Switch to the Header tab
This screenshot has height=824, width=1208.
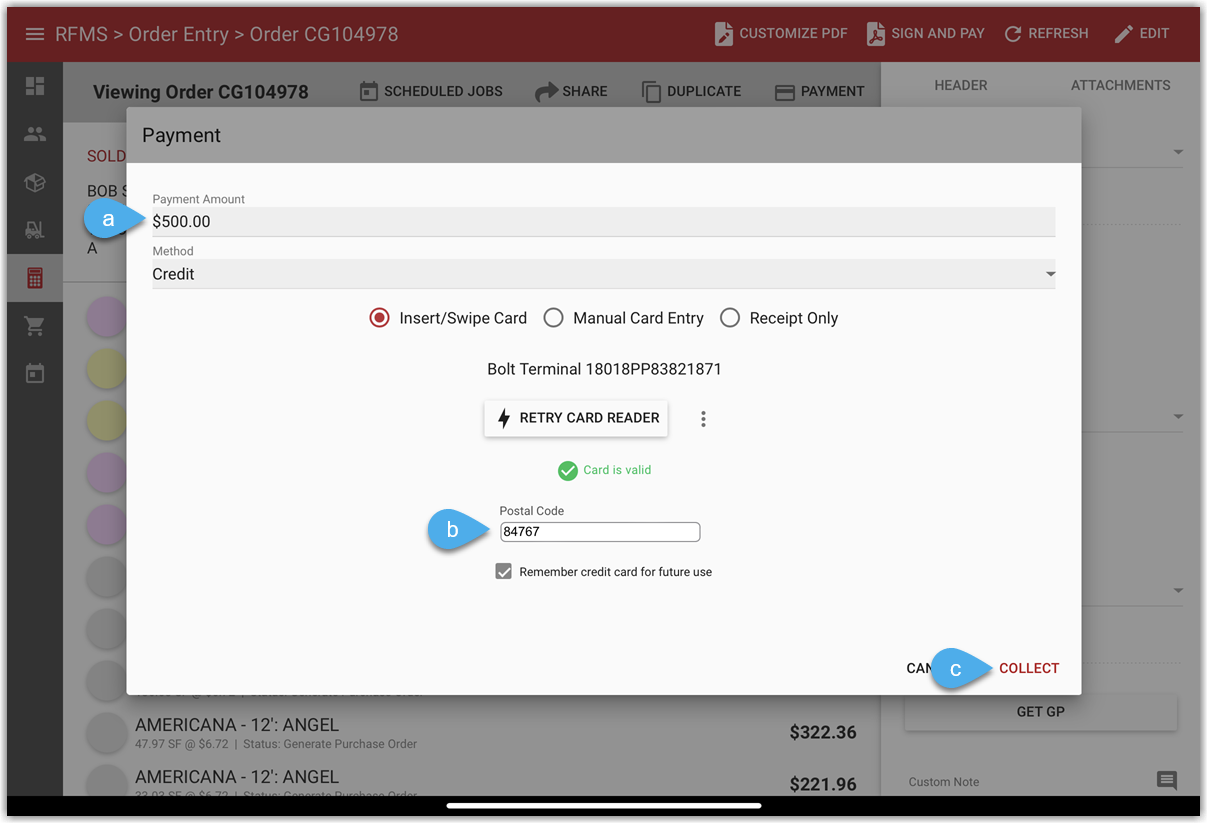pos(961,85)
